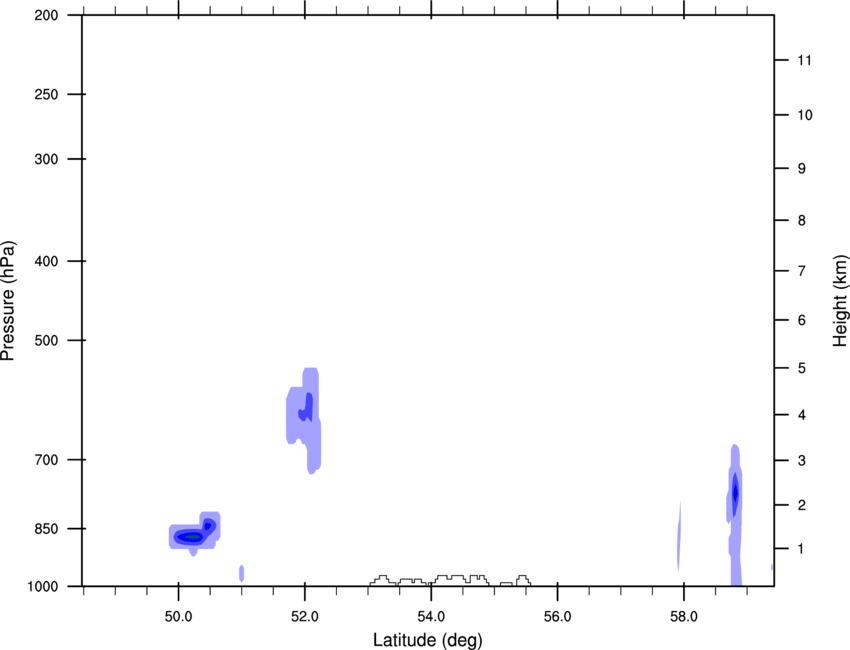Pick the height label 8
The height and width of the screenshot is (650, 850).
(x=801, y=221)
